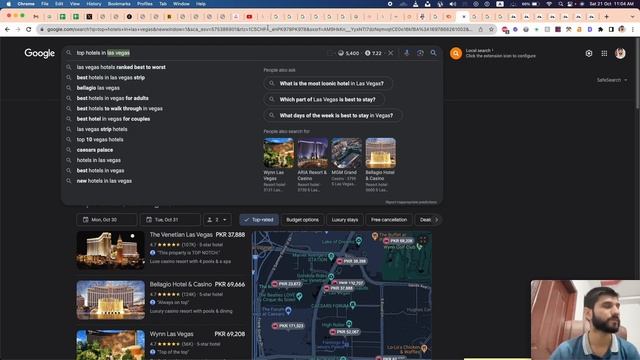Select suggestion 'best hotels in vegas for adults'
This screenshot has width=640, height=360.
[x=112, y=98]
